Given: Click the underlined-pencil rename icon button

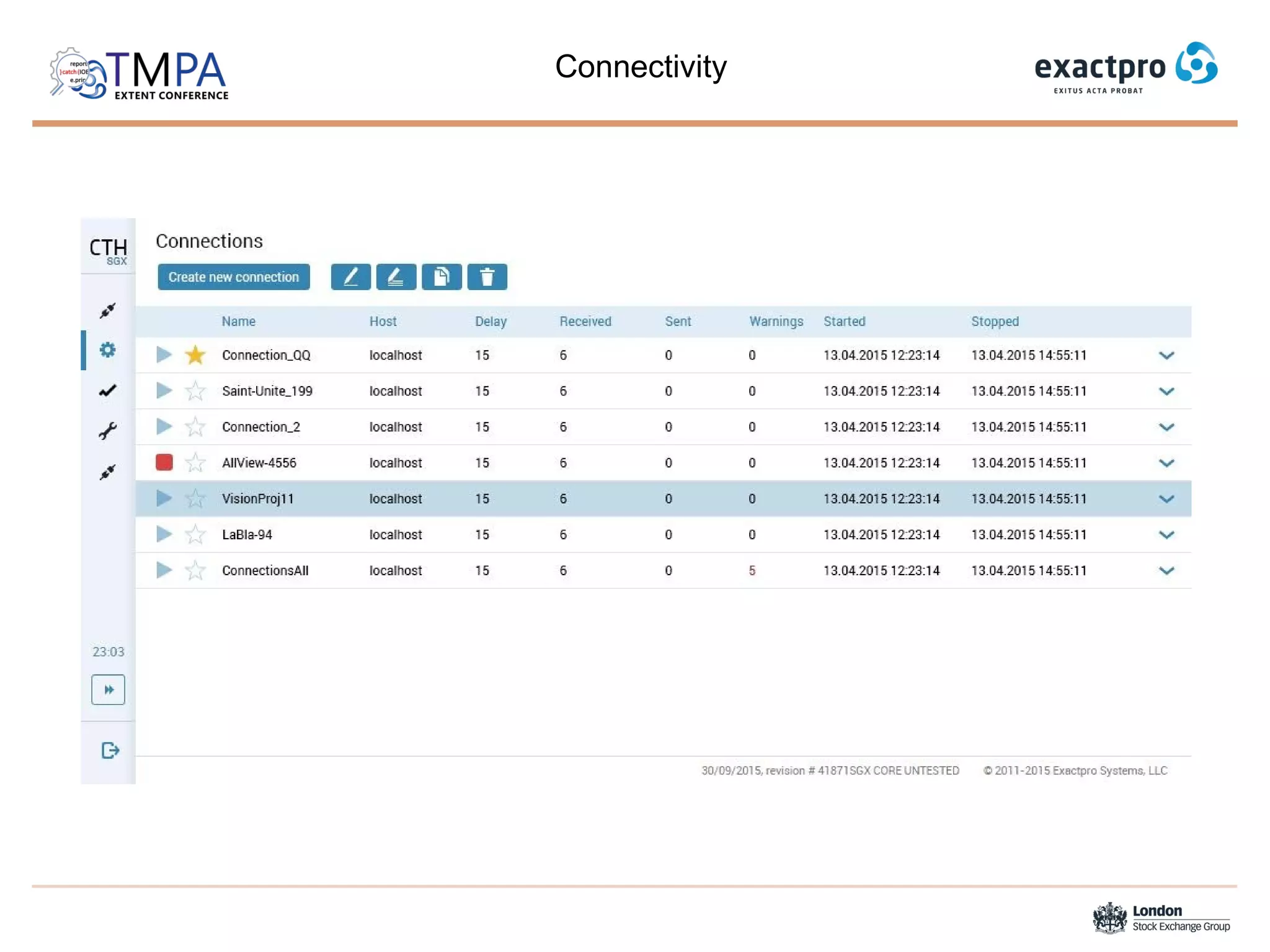Looking at the screenshot, I should coord(396,276).
